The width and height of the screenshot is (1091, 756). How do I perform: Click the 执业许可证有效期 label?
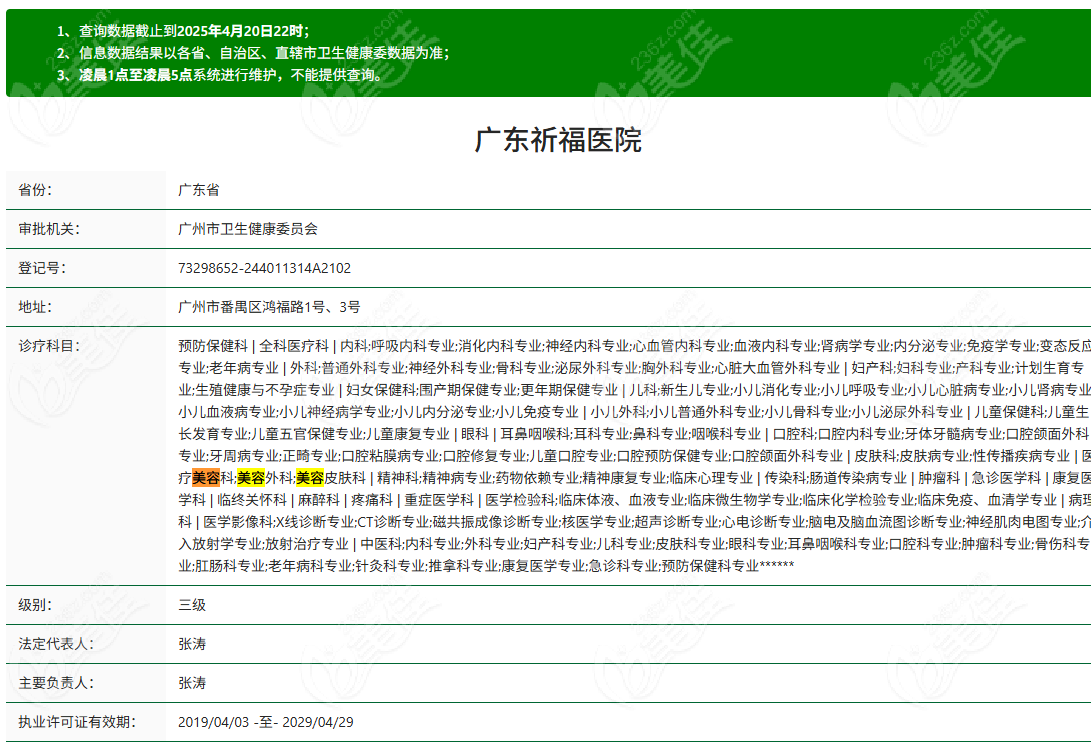(x=77, y=722)
